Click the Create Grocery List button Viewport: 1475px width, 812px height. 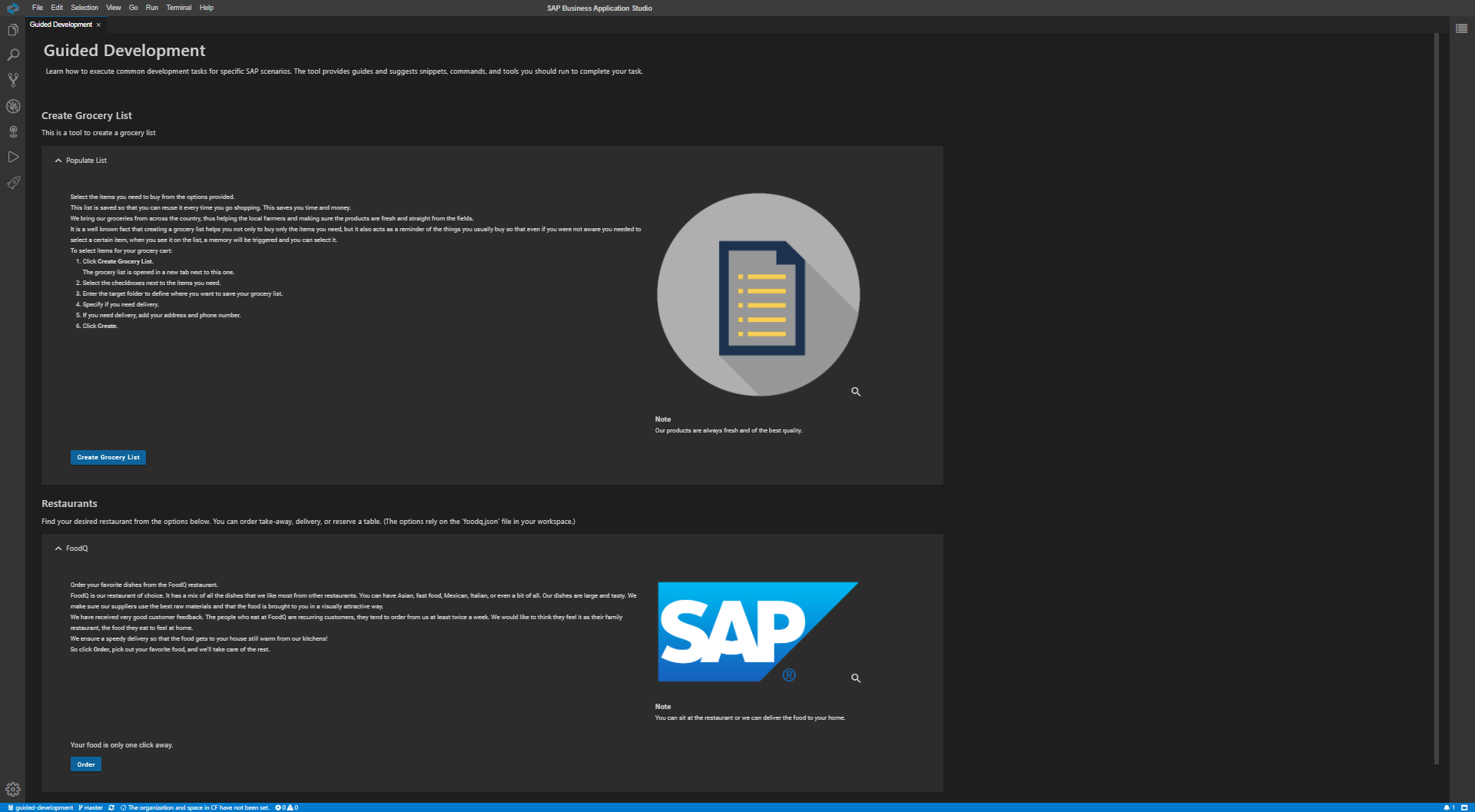coord(108,457)
